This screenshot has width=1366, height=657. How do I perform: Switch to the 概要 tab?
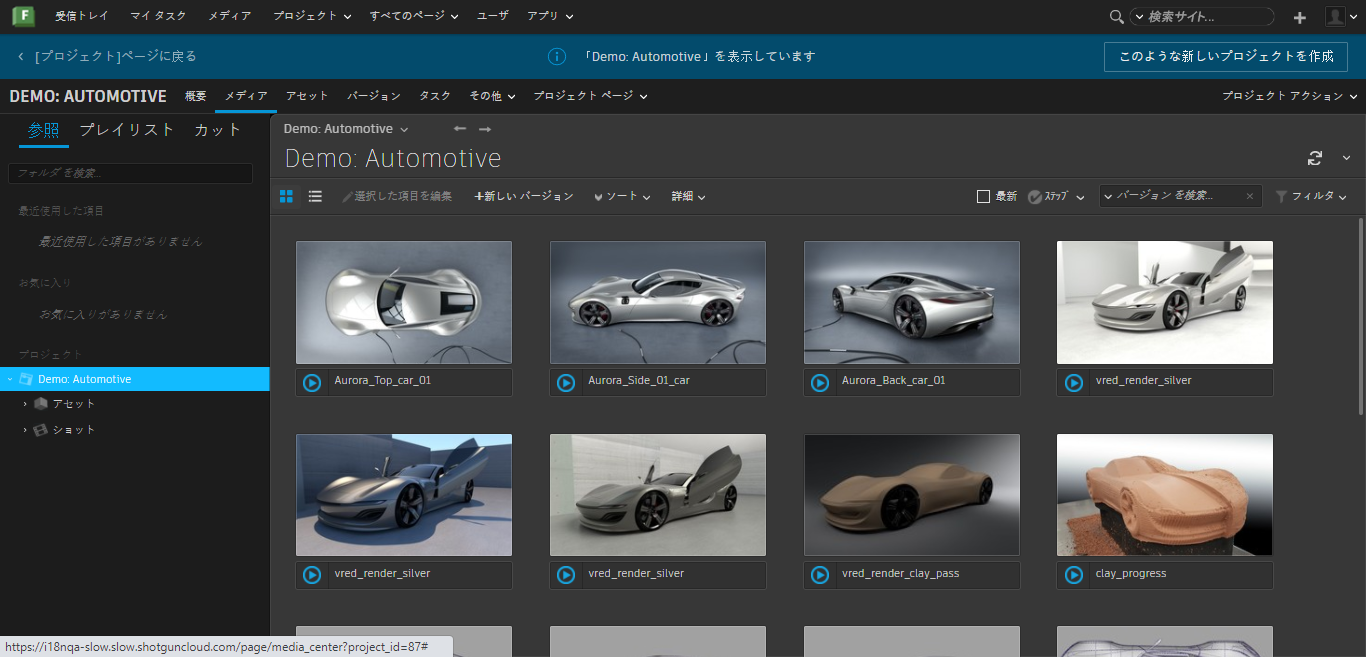(195, 96)
